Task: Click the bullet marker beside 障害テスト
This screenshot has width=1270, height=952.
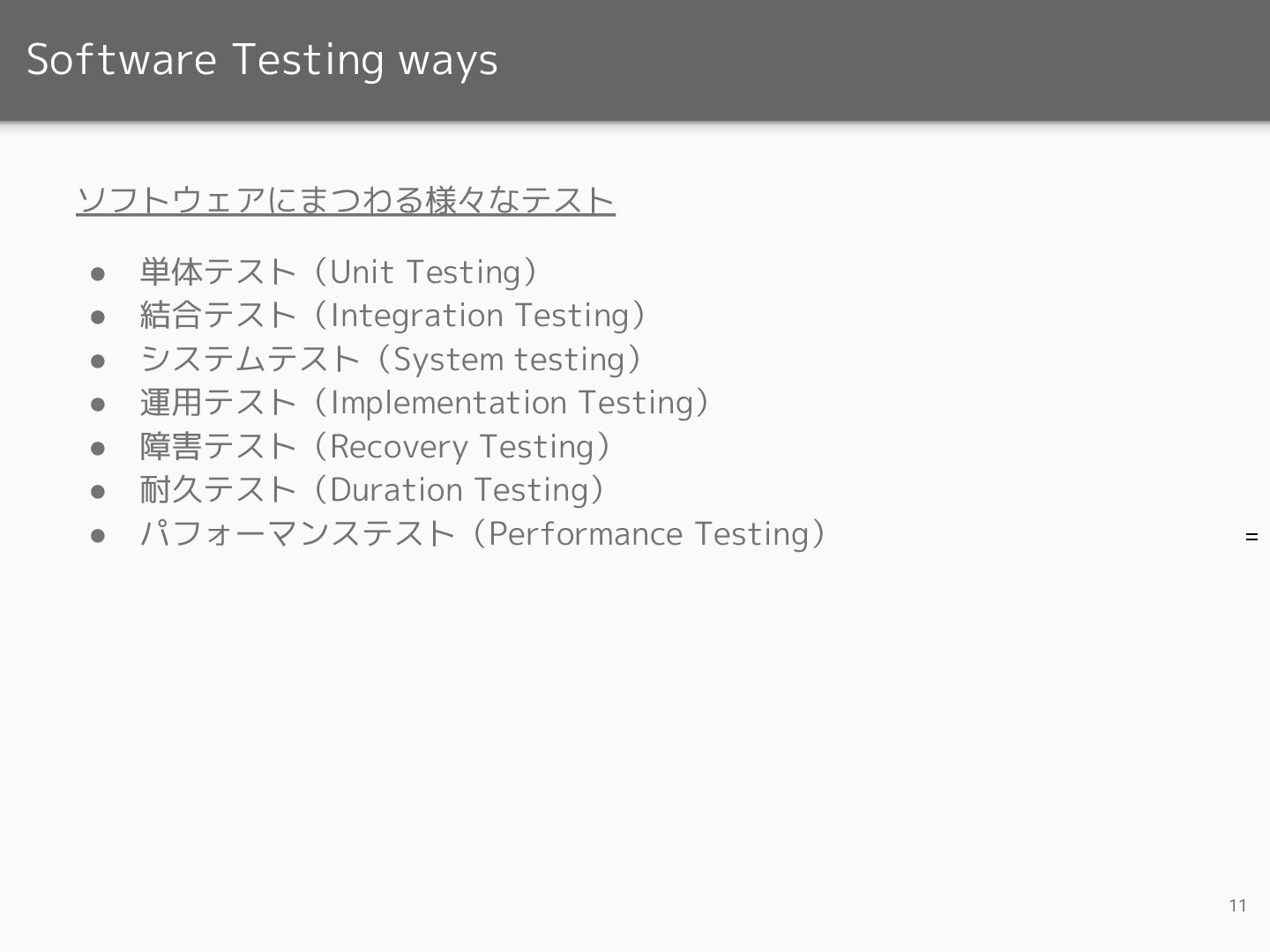Action: click(x=98, y=448)
